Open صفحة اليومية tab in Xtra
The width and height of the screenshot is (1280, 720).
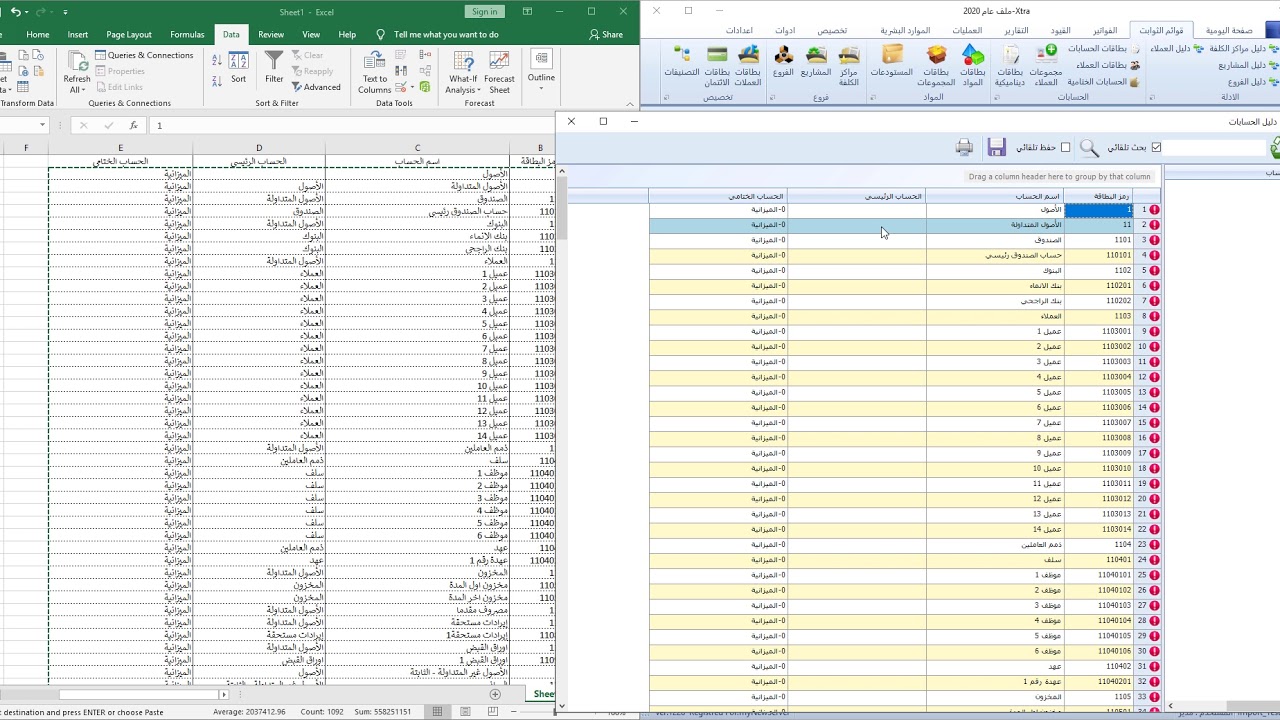click(x=1229, y=31)
